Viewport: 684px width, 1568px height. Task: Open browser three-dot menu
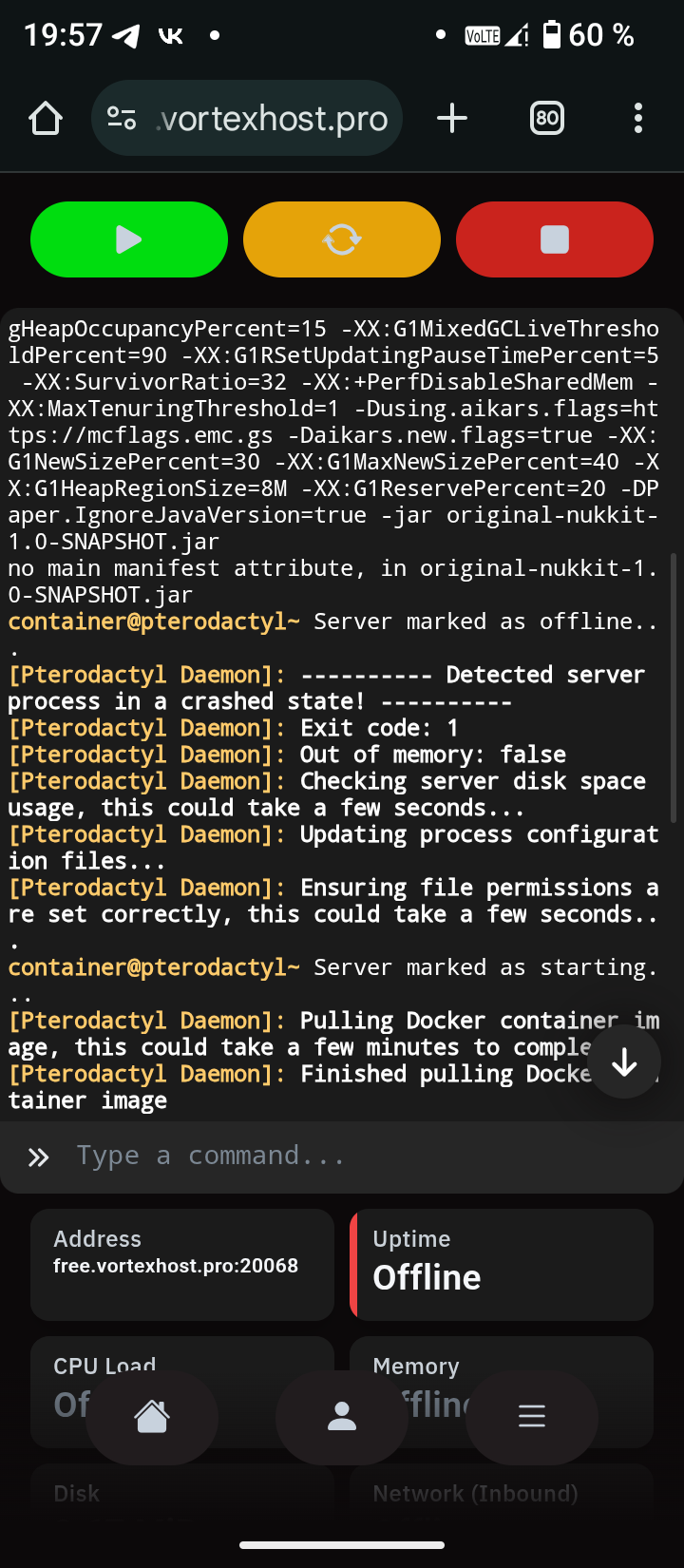coord(637,119)
